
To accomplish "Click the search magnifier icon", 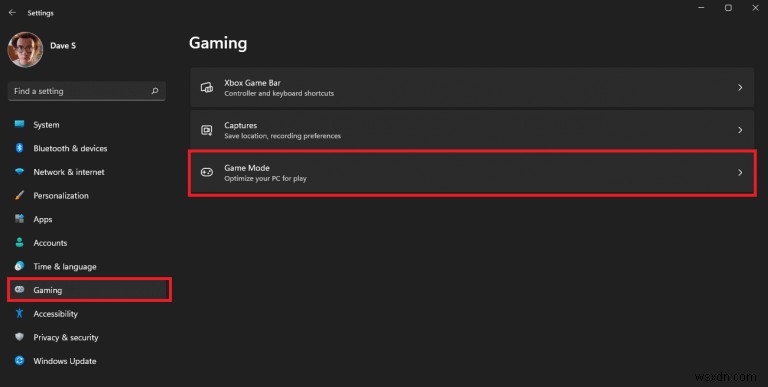I will coord(155,91).
